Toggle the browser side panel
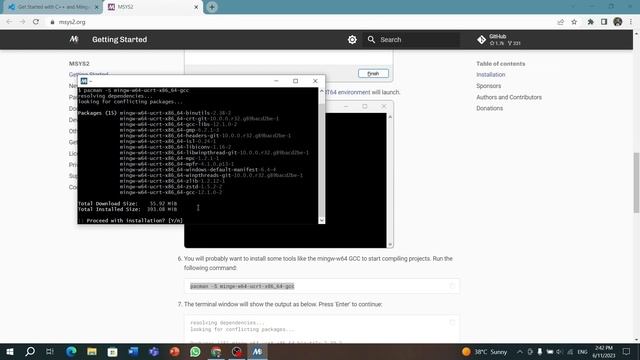 tap(604, 22)
